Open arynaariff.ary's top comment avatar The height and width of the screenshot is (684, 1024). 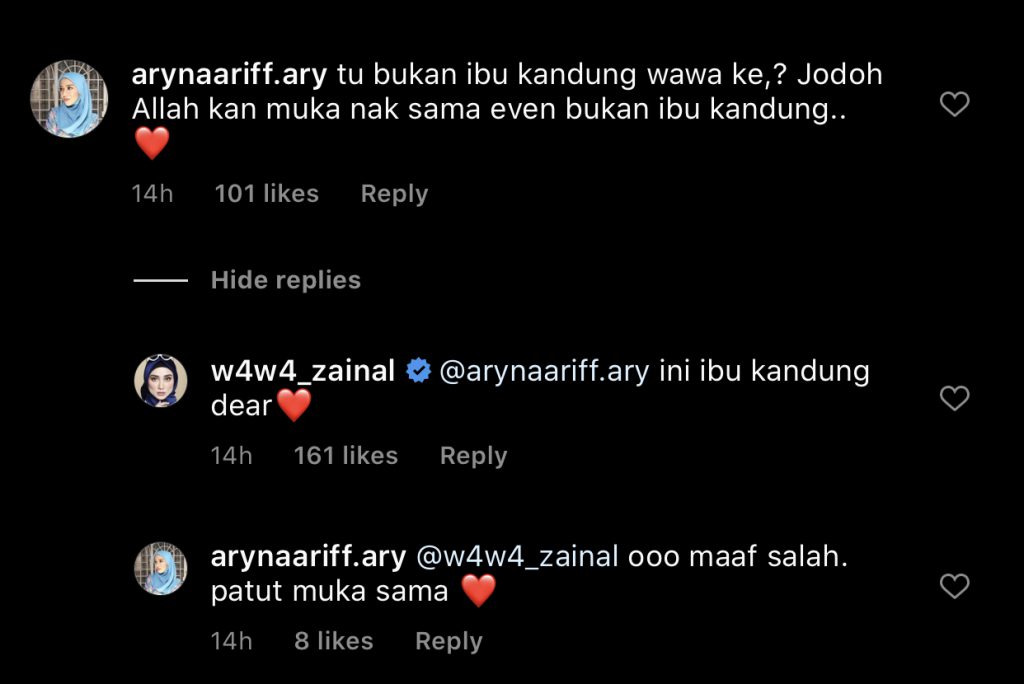tap(69, 99)
